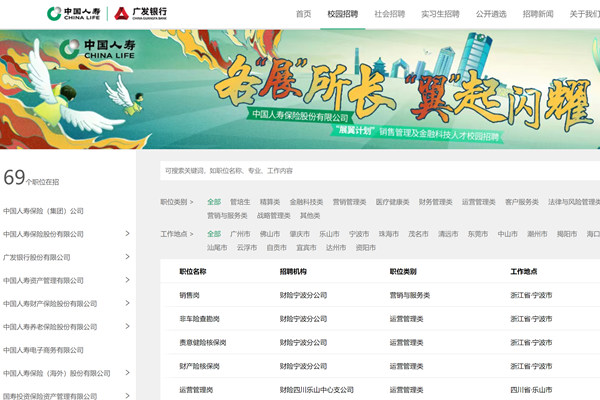Filter job category by 精算类
The width and height of the screenshot is (600, 400).
click(270, 202)
